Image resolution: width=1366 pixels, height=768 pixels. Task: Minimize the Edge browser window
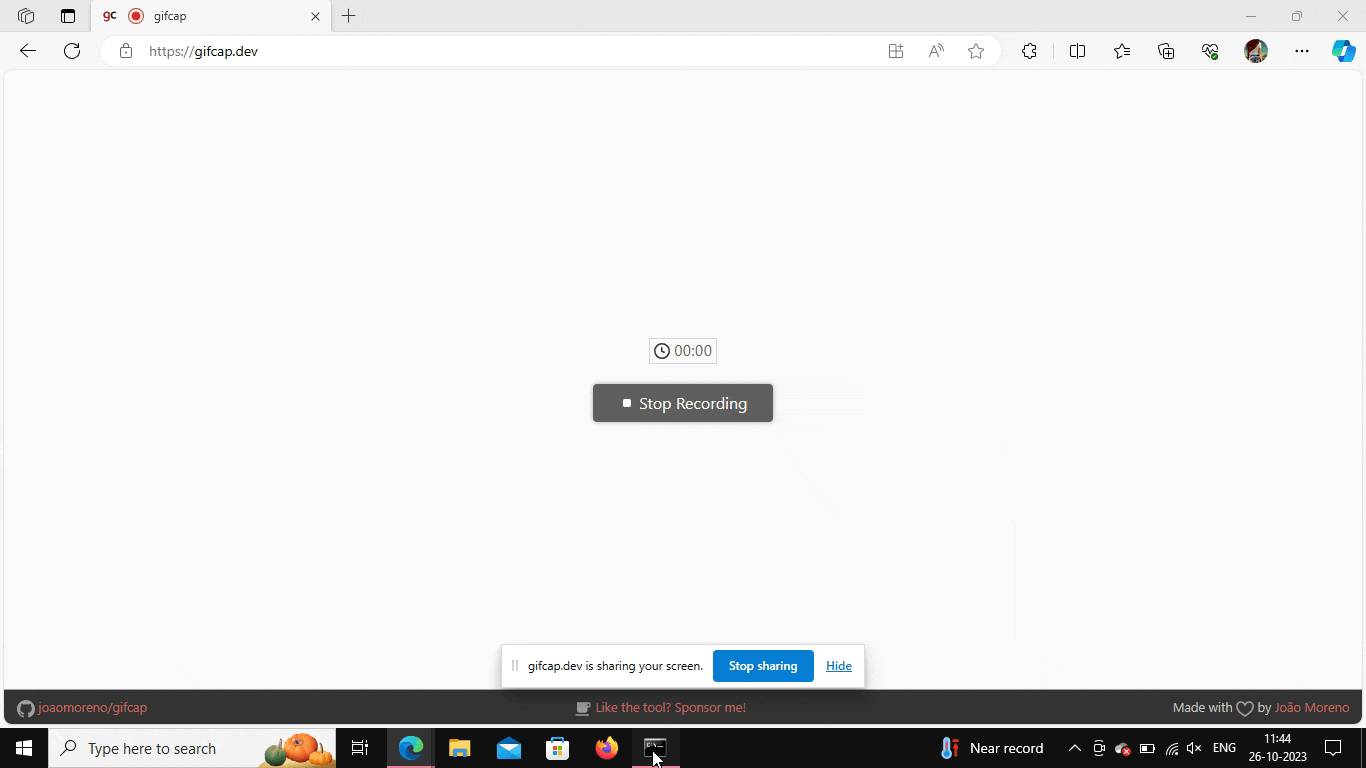point(1251,16)
